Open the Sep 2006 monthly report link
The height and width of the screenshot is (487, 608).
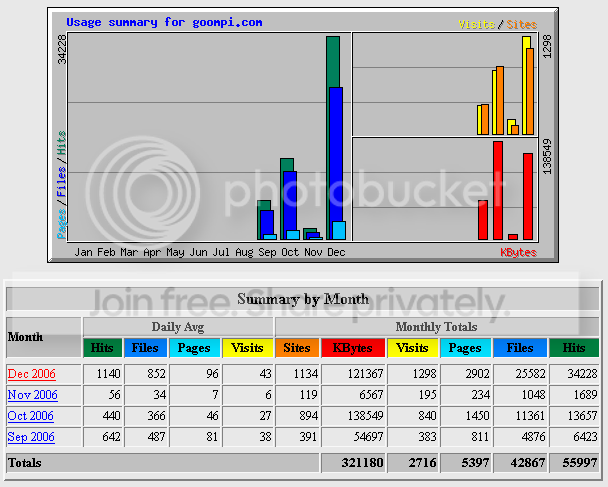coord(31,437)
